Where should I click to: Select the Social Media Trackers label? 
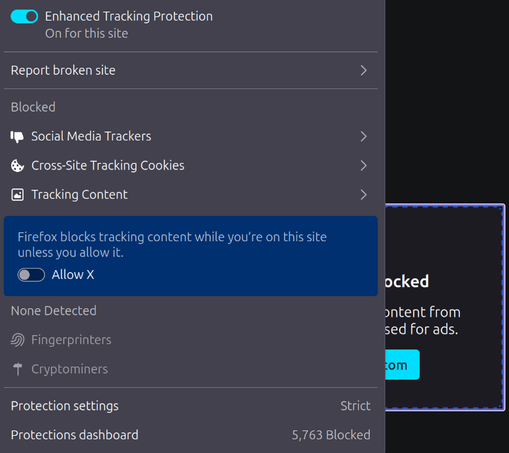pyautogui.click(x=91, y=136)
